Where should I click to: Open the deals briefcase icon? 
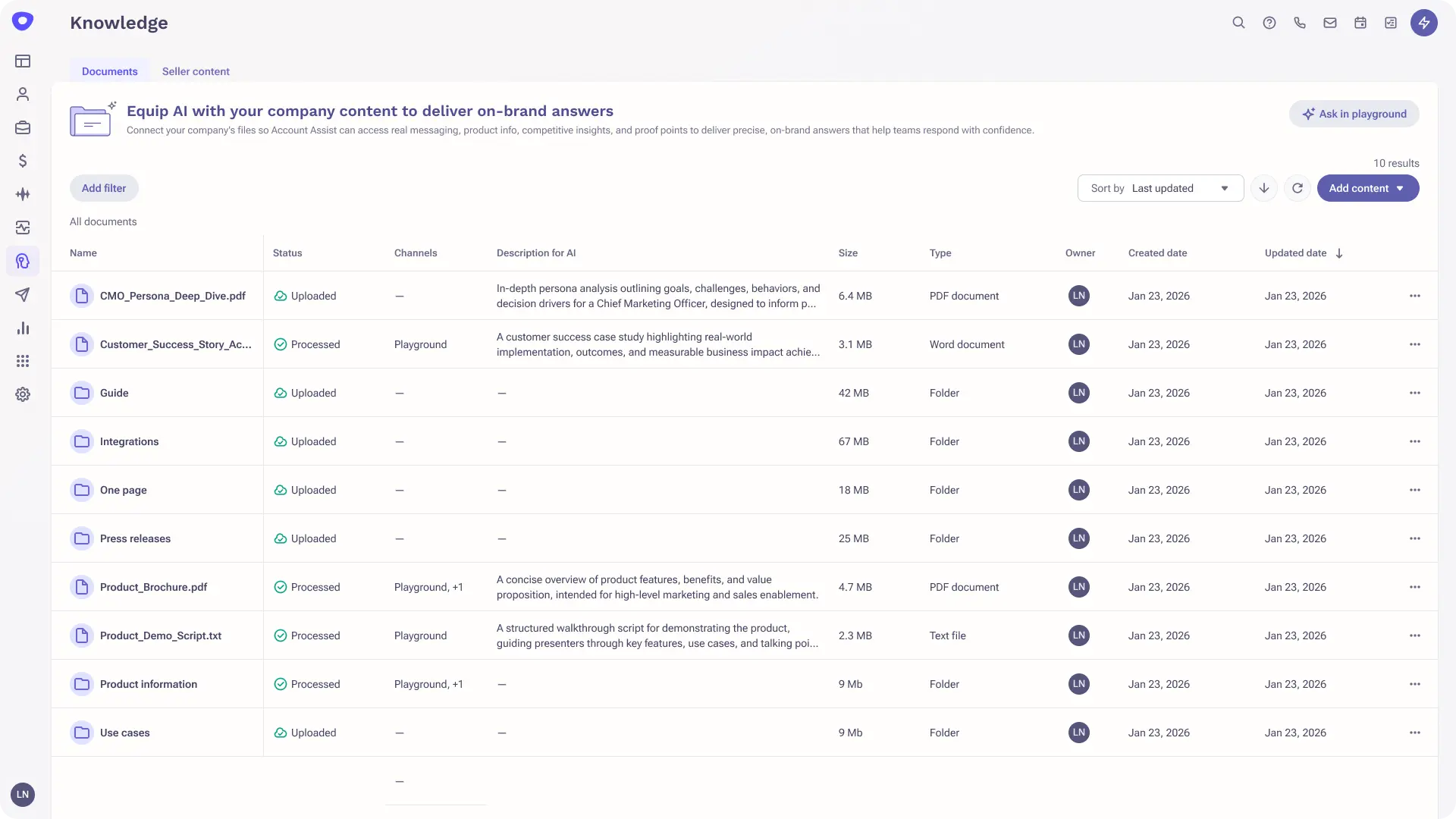(x=23, y=127)
